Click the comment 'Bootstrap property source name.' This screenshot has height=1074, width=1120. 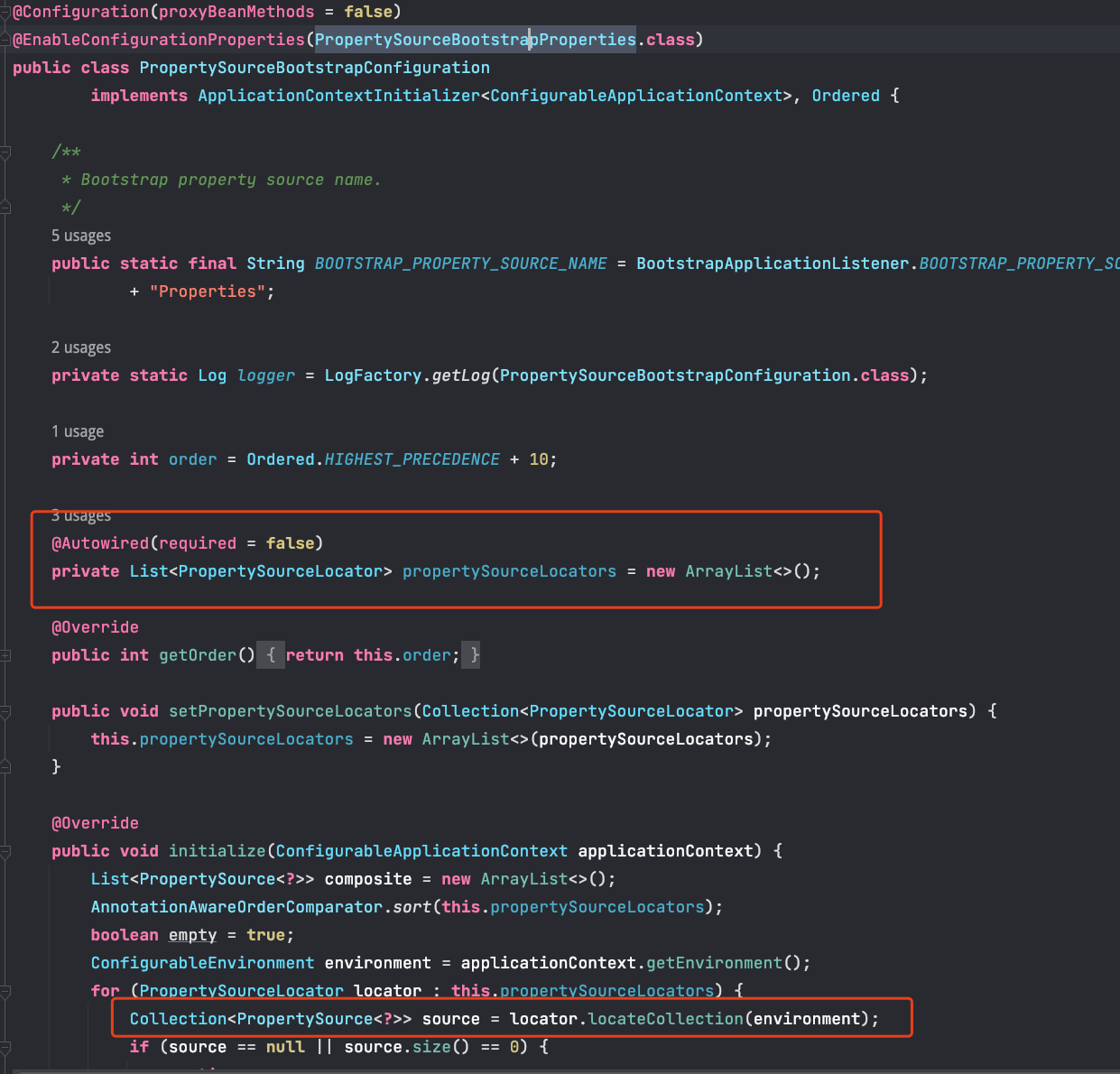pos(231,180)
